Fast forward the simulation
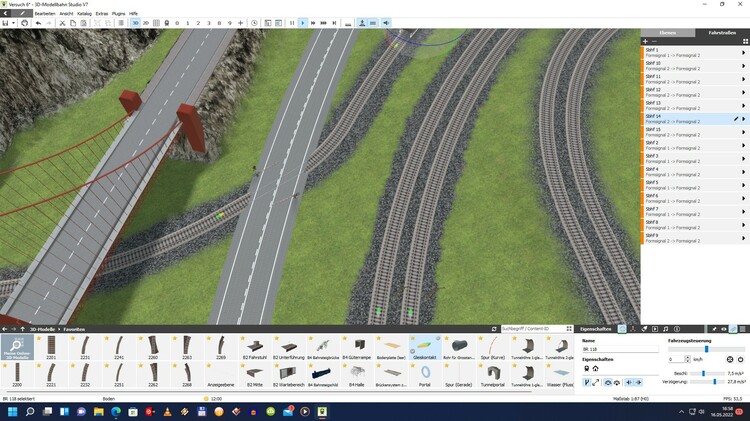Image resolution: width=750 pixels, height=421 pixels. tap(313, 23)
